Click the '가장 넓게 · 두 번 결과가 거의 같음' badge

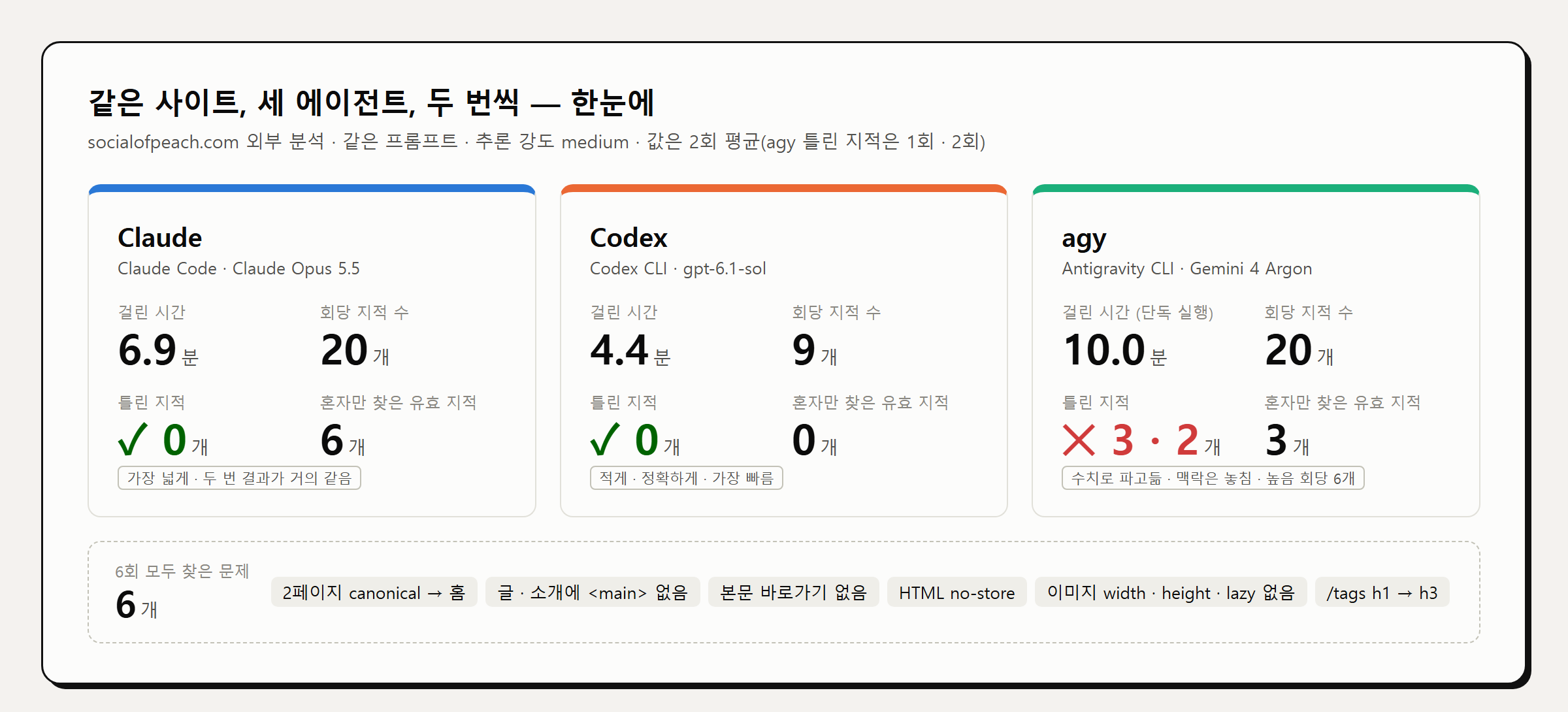[x=239, y=478]
